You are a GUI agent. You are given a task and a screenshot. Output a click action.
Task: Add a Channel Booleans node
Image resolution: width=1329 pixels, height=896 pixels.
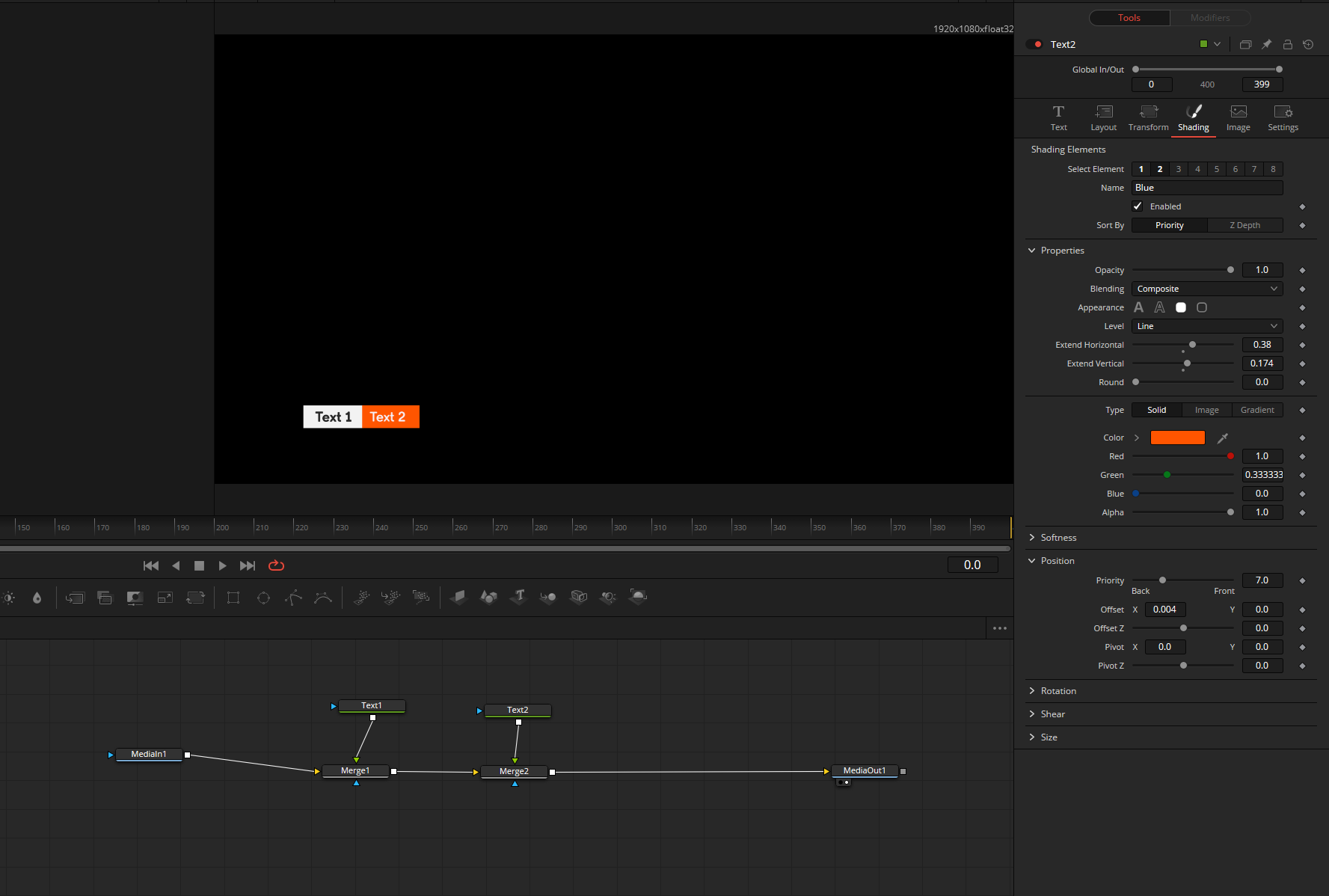[x=105, y=598]
